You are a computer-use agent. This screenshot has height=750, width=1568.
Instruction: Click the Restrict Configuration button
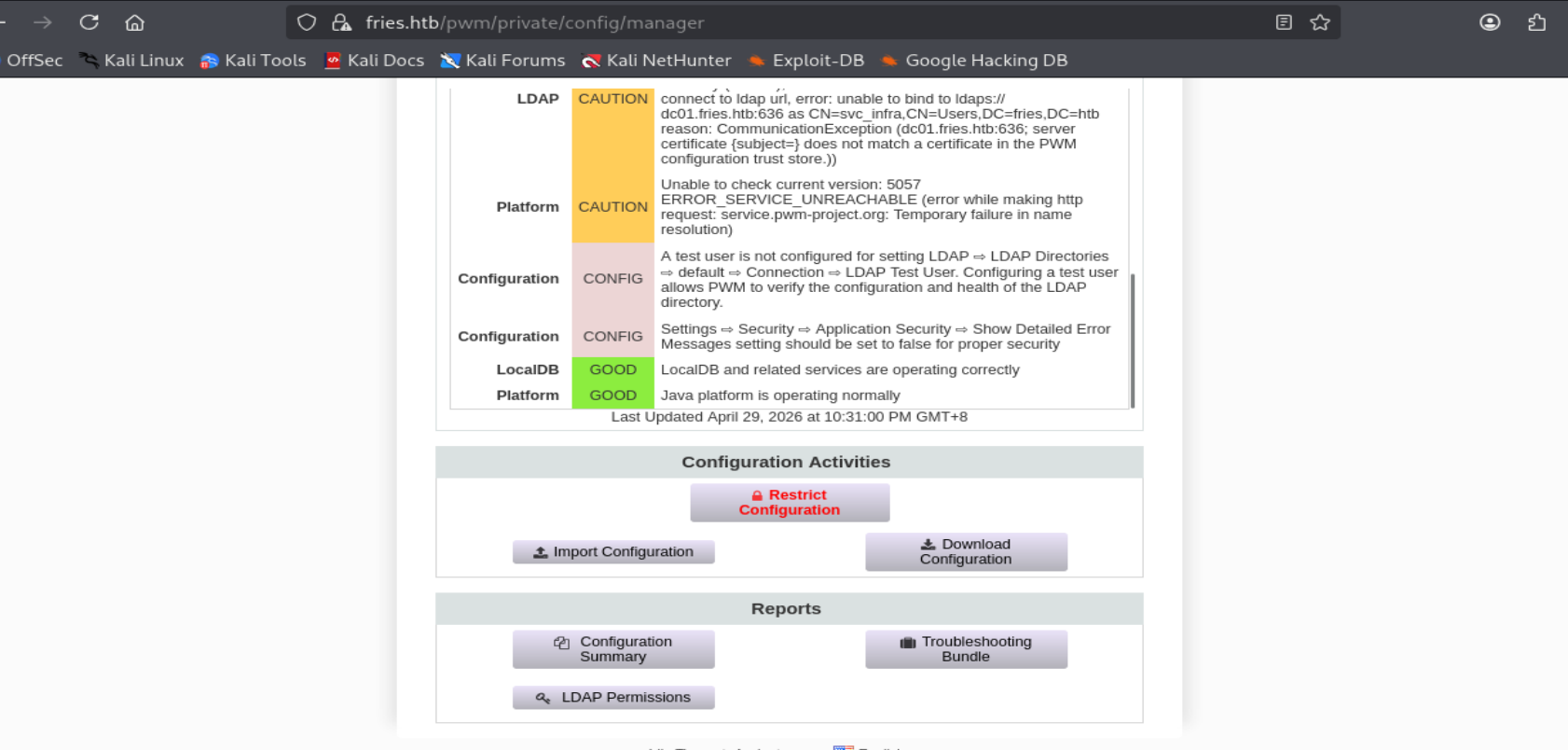pos(790,503)
